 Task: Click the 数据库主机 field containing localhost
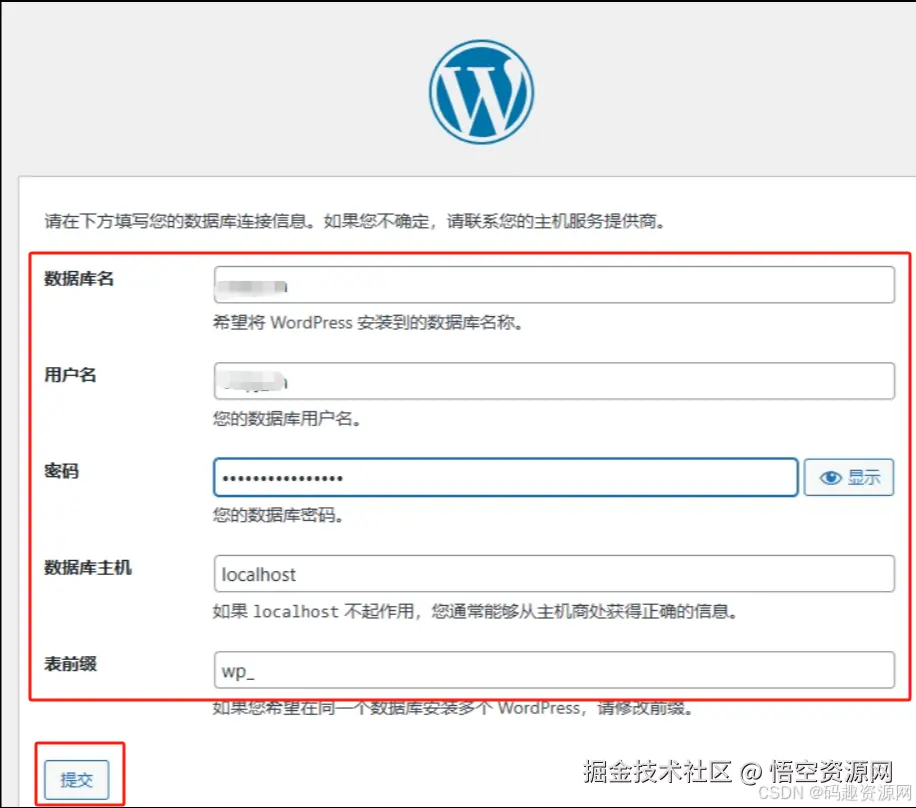(x=554, y=574)
